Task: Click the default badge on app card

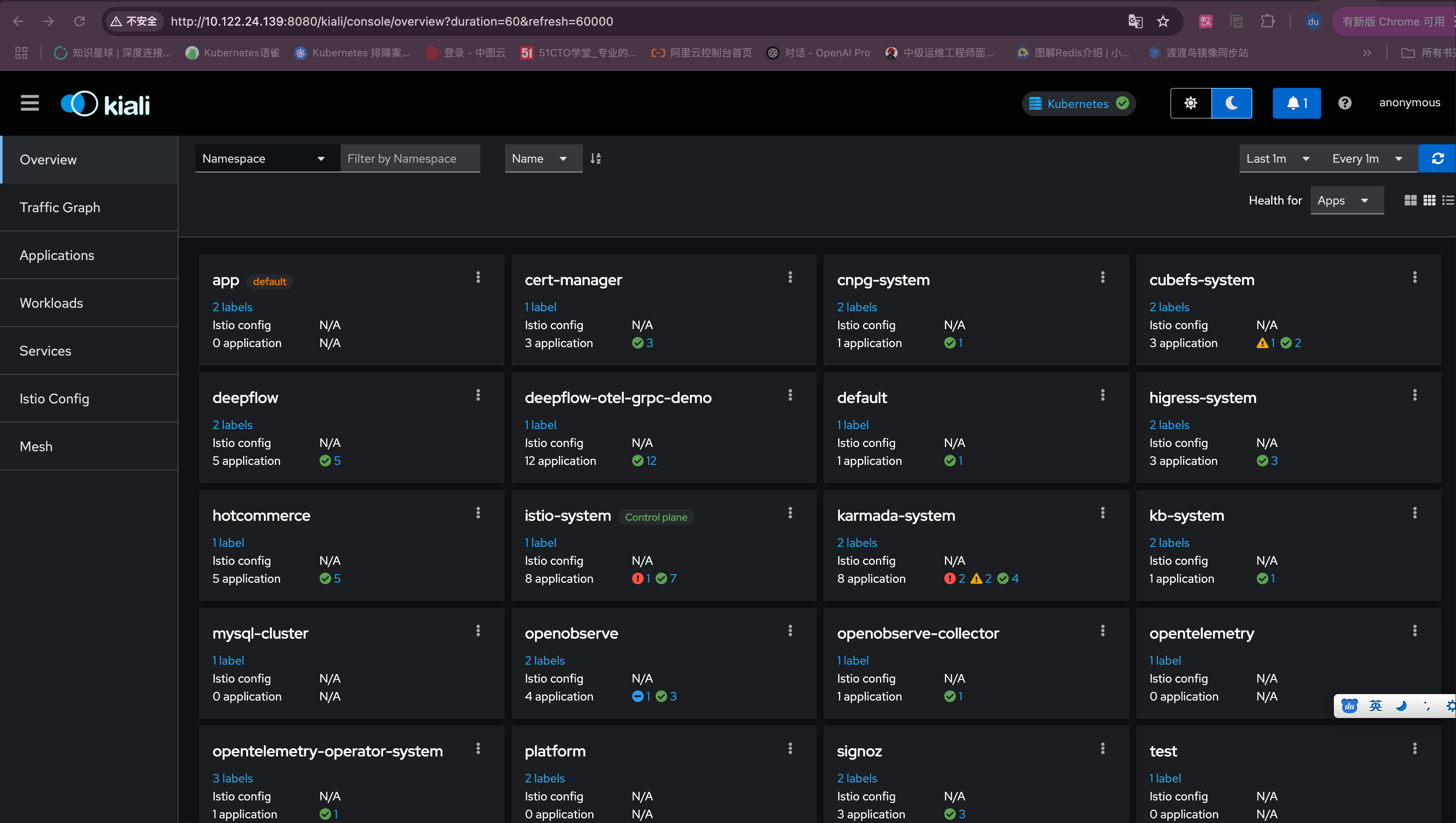Action: coord(269,281)
